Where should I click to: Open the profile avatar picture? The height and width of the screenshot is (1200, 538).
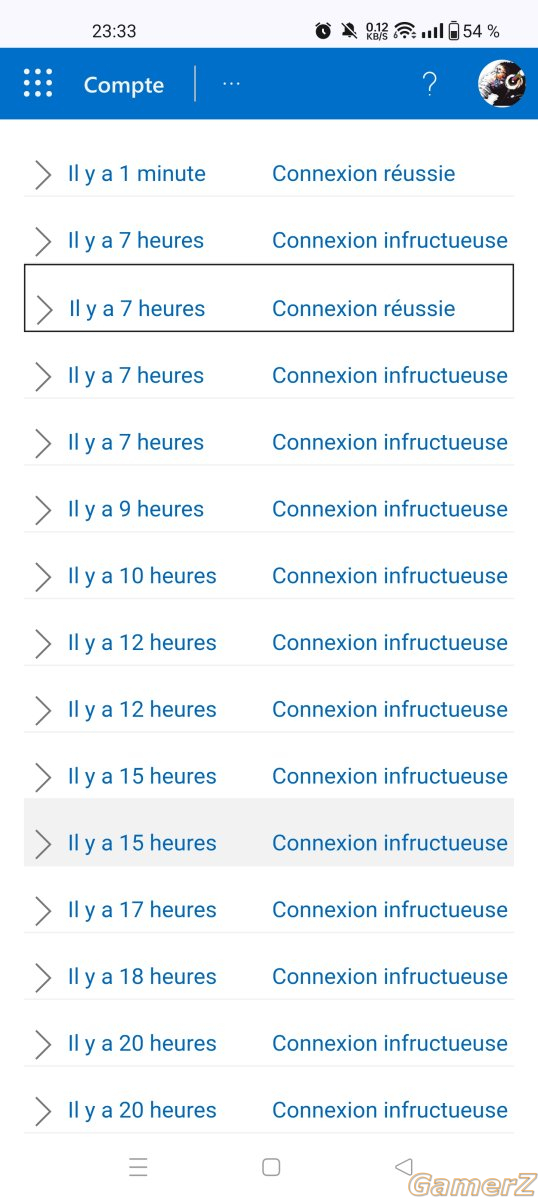point(502,84)
